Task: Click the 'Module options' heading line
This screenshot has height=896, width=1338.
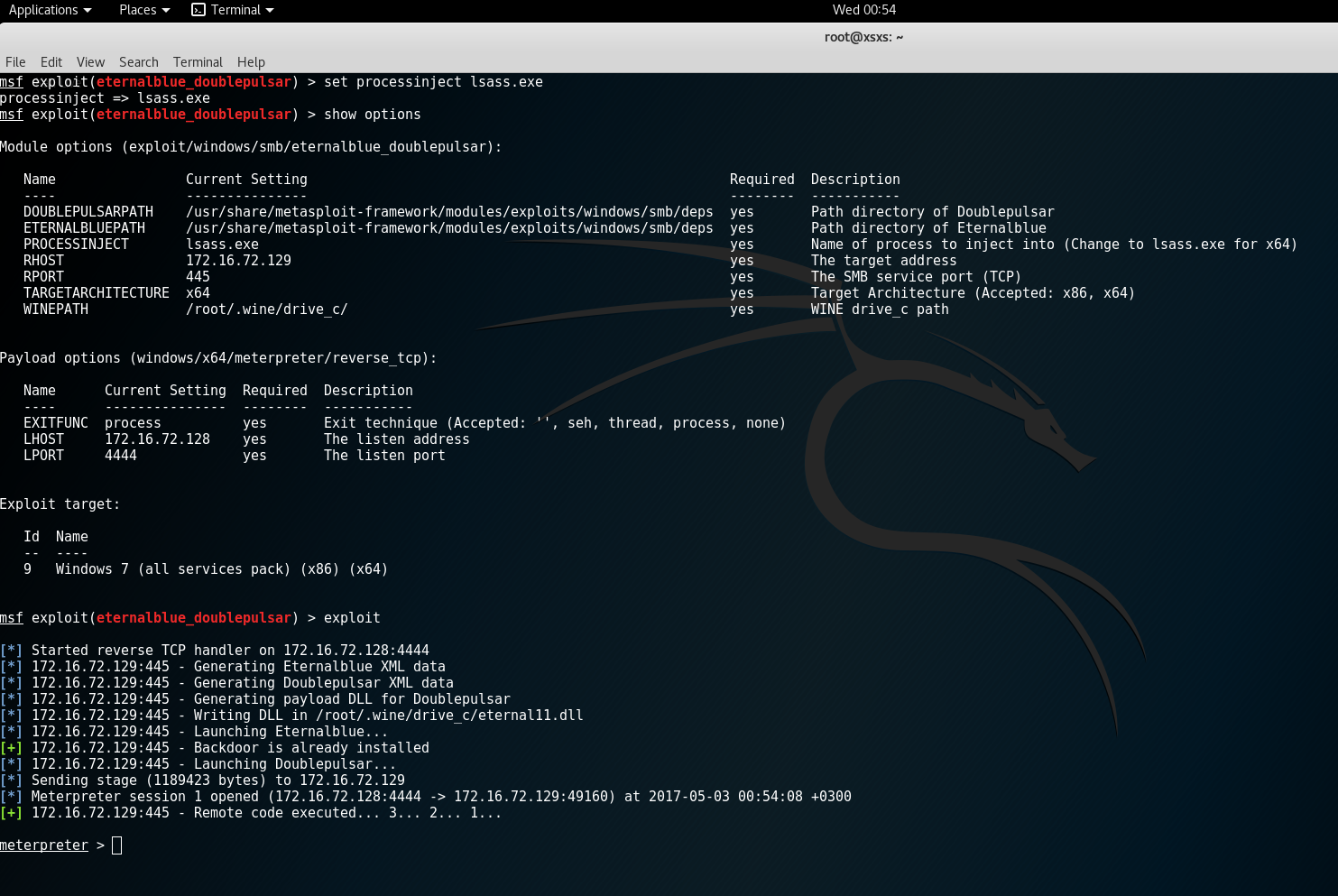Action: click(x=251, y=147)
